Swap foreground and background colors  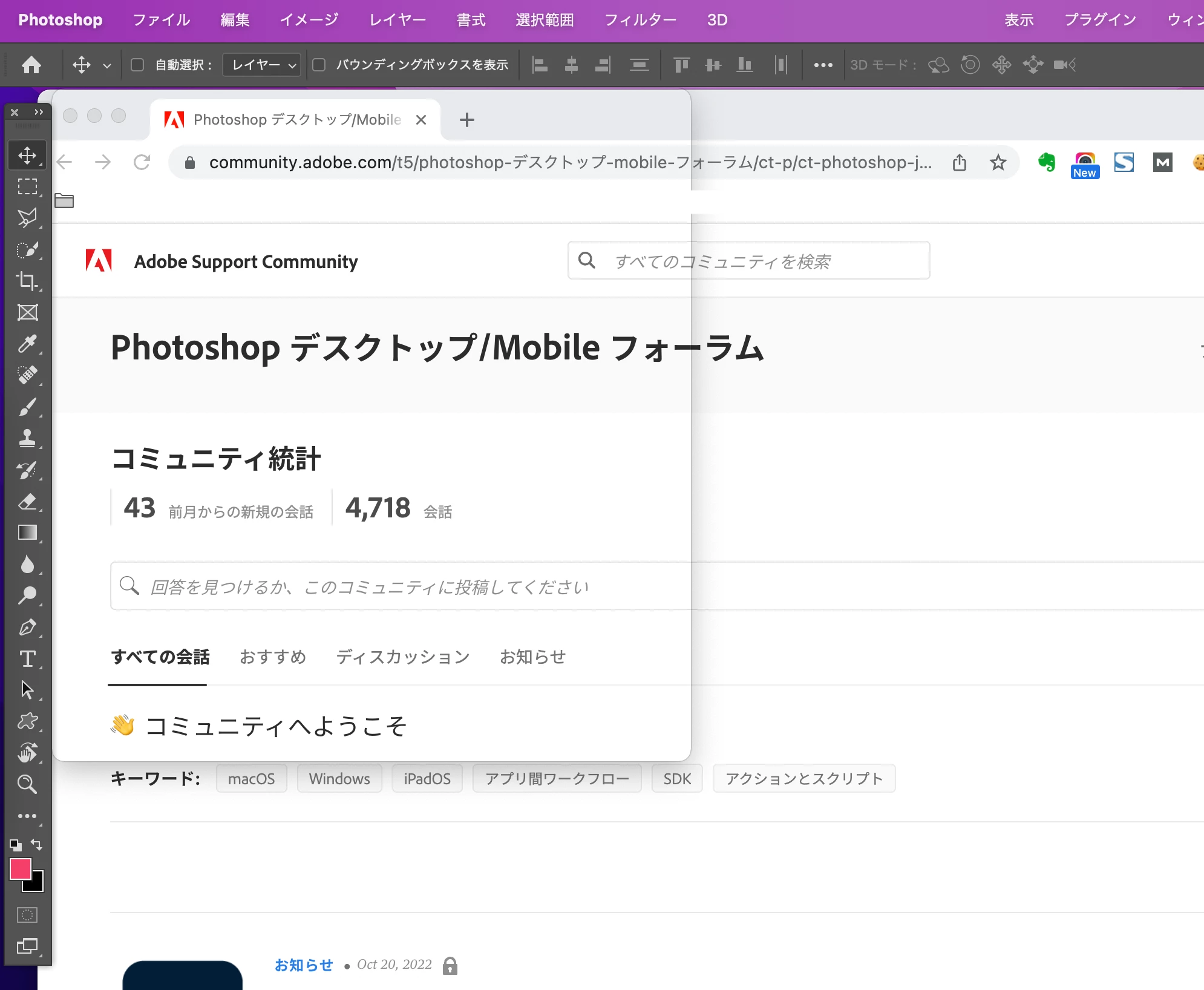(x=37, y=844)
